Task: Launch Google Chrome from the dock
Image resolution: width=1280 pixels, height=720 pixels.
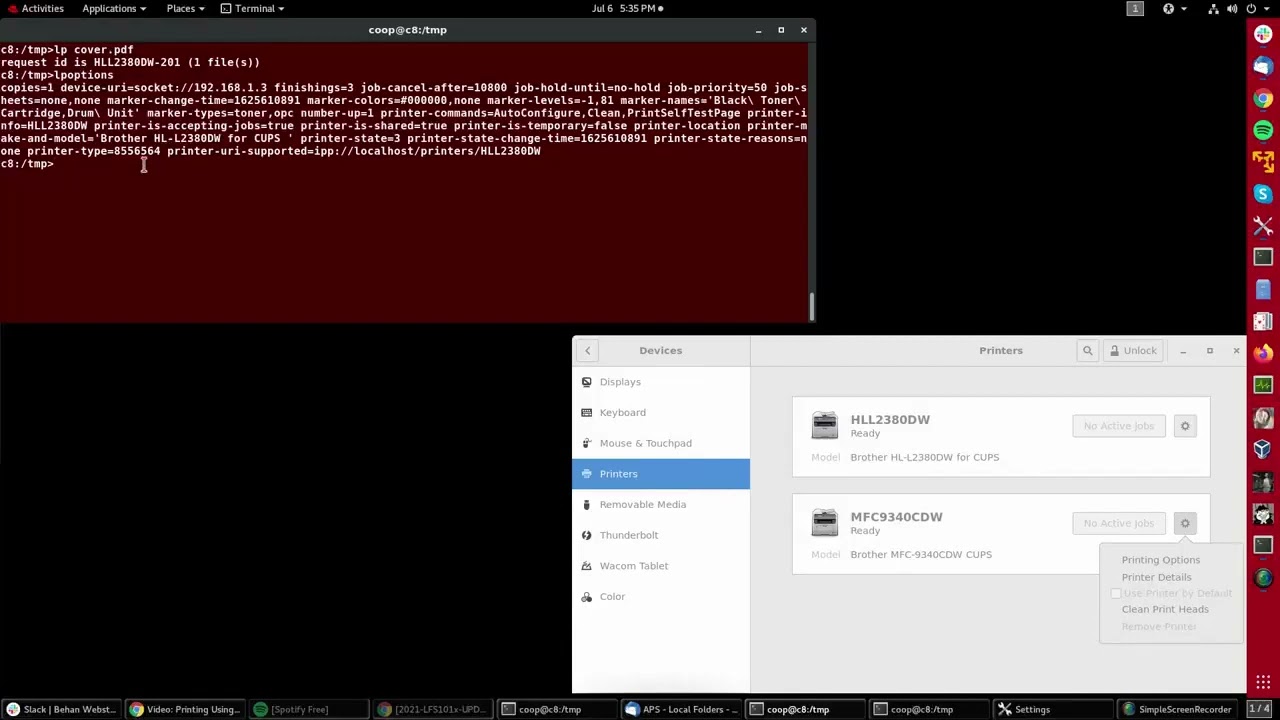Action: (x=1263, y=98)
